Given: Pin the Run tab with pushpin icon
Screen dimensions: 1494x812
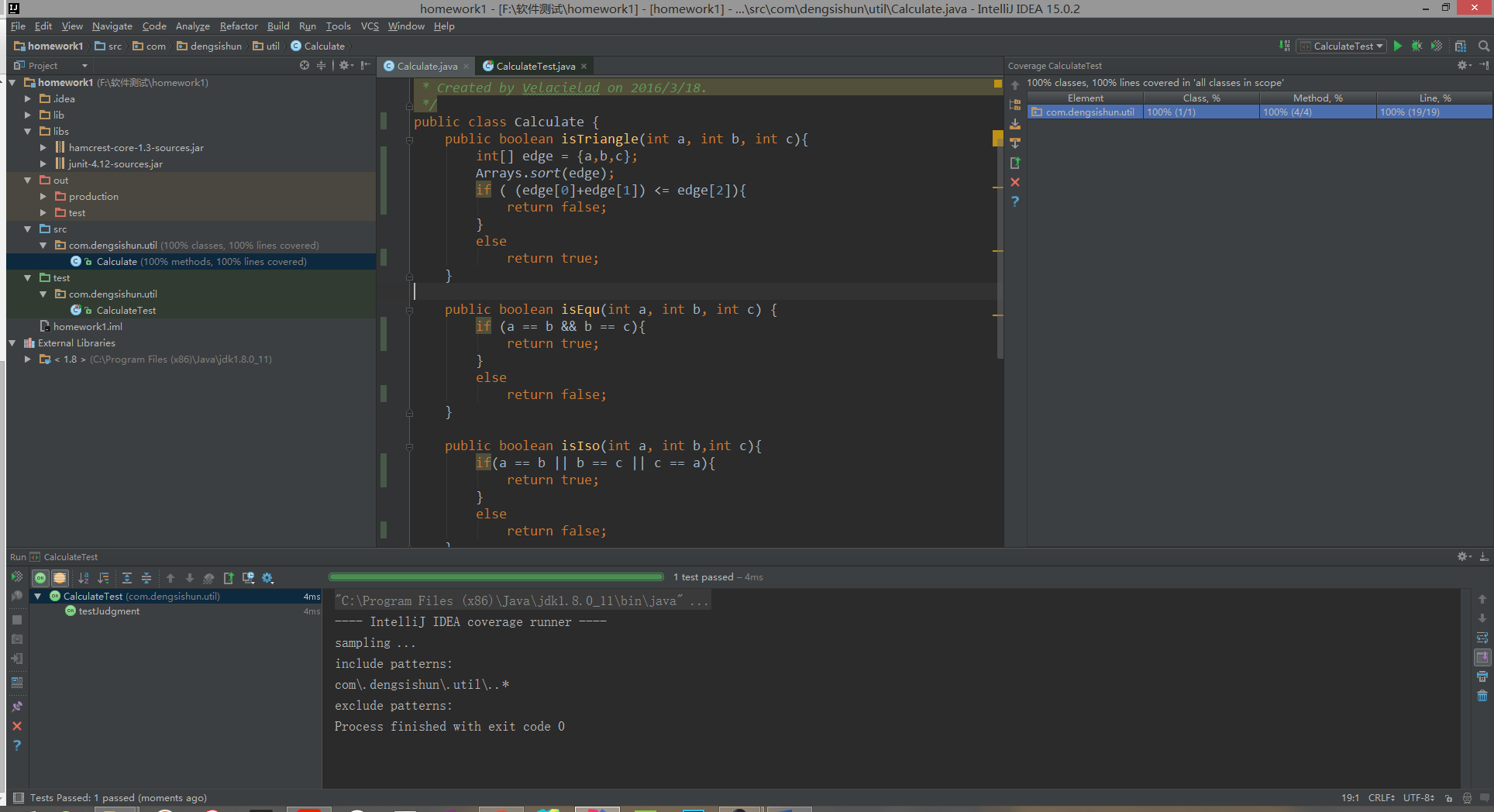Looking at the screenshot, I should (17, 707).
